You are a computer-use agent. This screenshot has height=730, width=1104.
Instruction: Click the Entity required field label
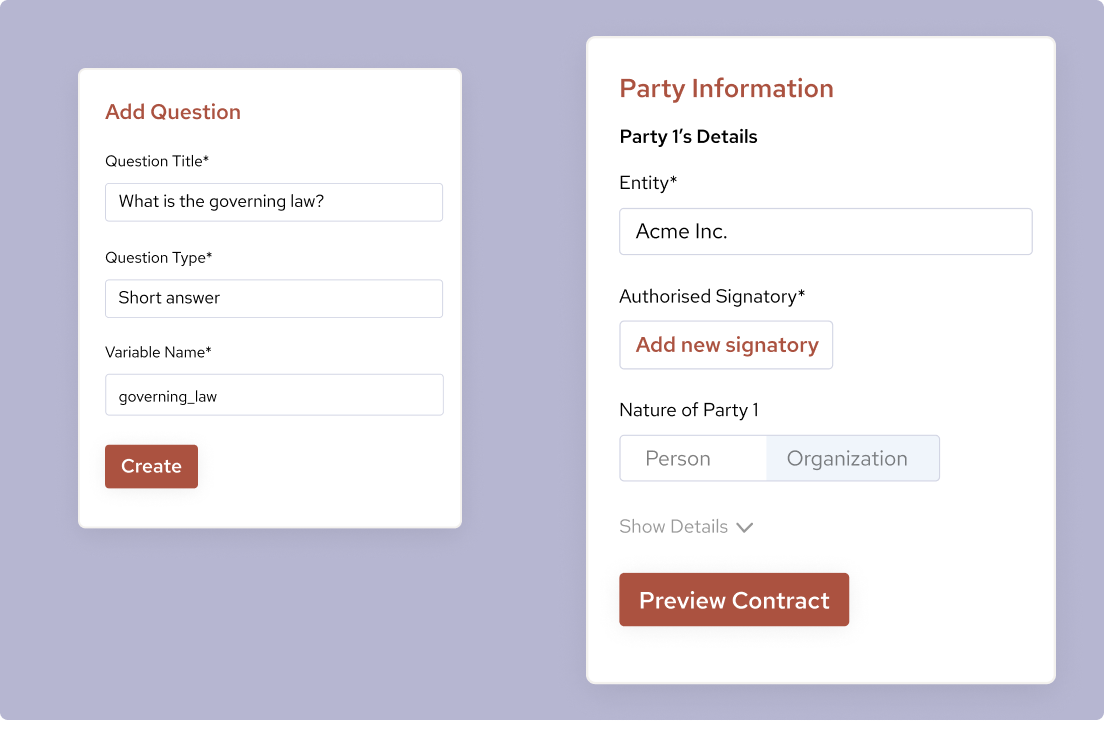click(x=648, y=183)
